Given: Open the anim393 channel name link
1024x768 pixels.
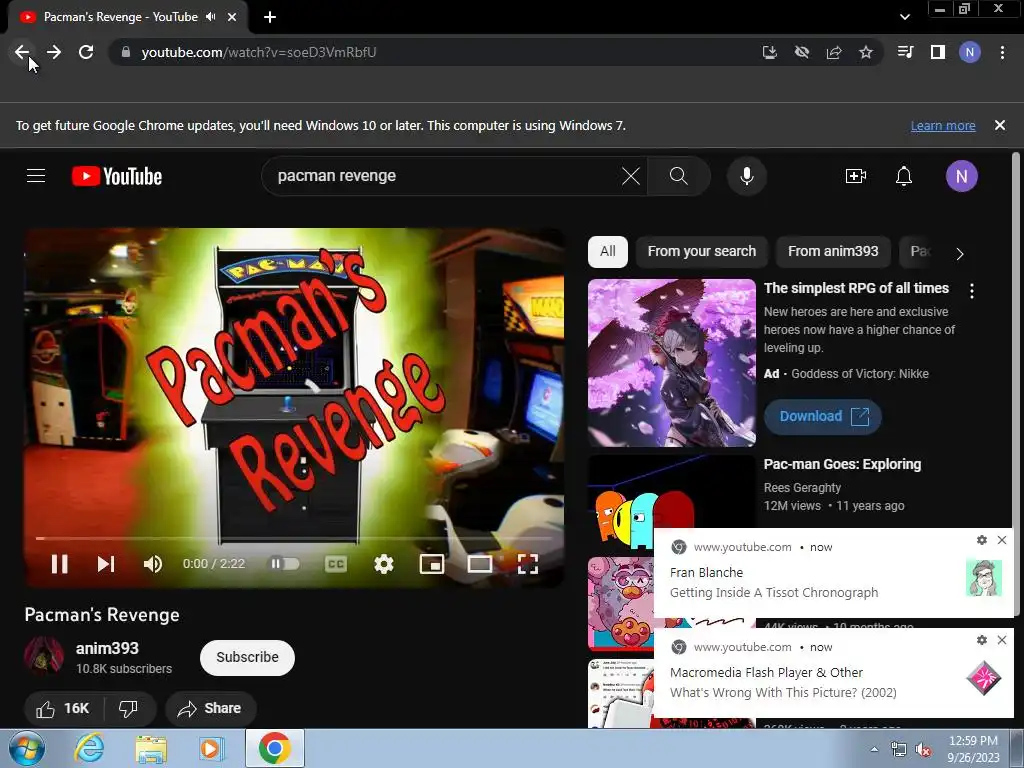Looking at the screenshot, I should tap(107, 648).
